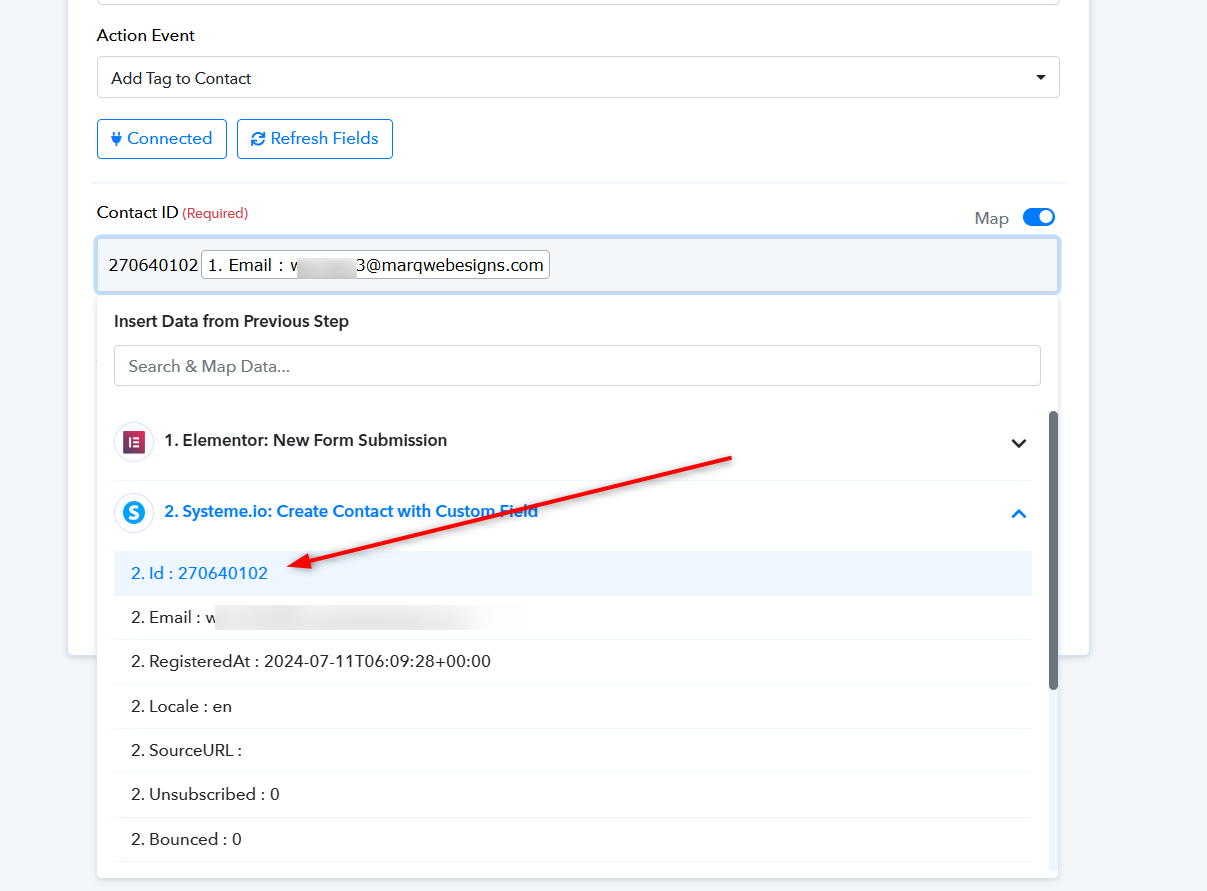Select 2. Bounced : 0
This screenshot has height=891, width=1207.
click(x=573, y=839)
